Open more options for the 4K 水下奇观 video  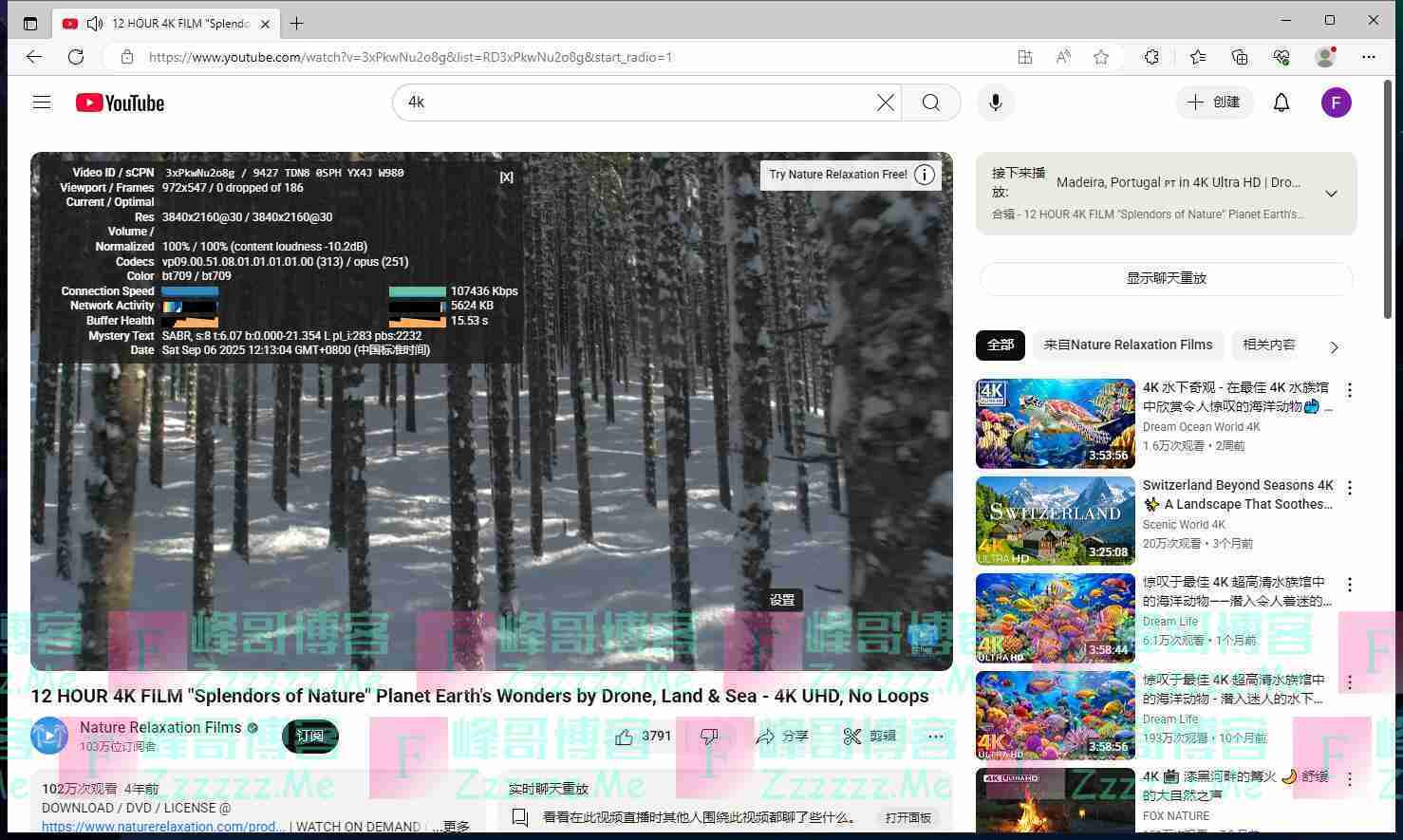1349,390
